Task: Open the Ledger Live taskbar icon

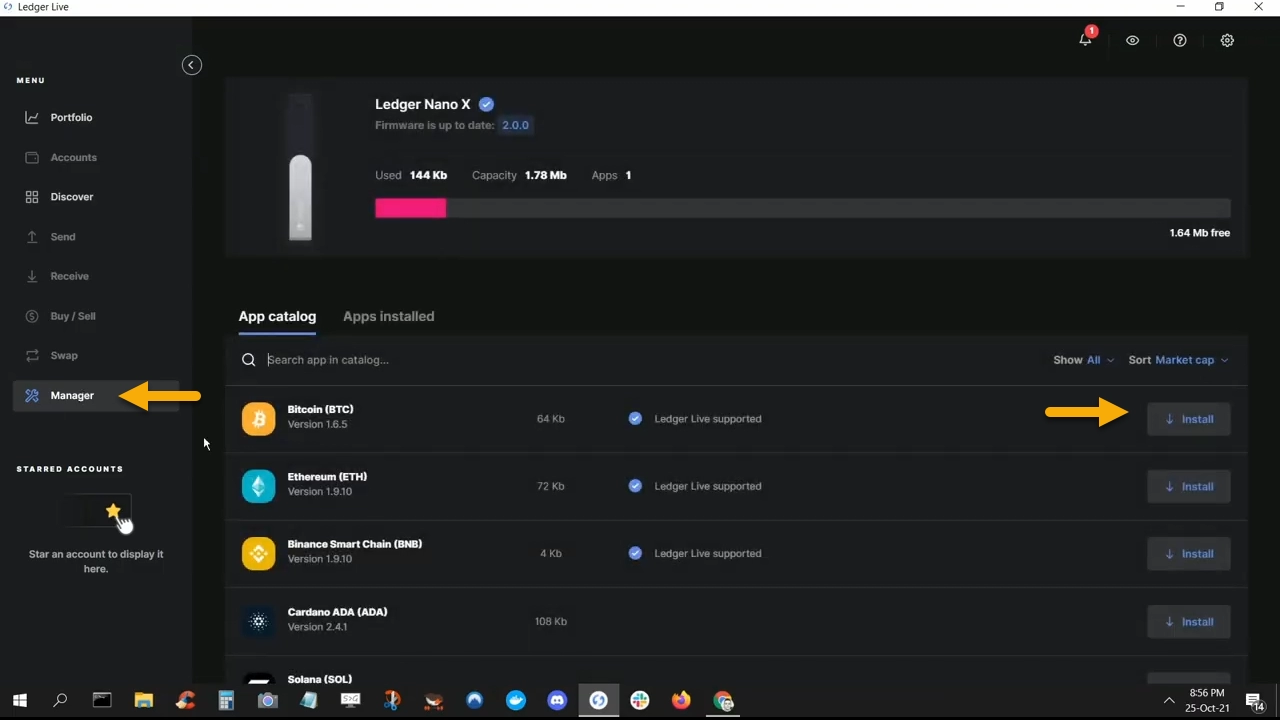Action: 599,700
